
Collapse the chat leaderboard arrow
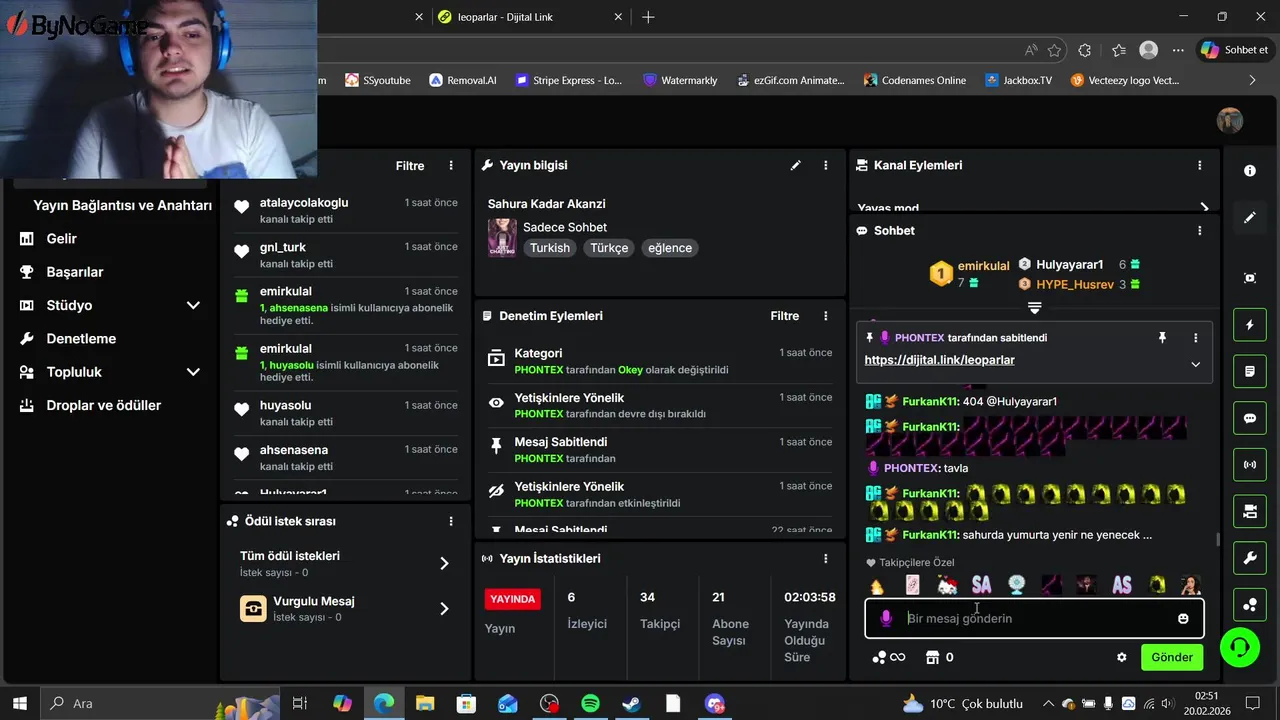click(1035, 308)
